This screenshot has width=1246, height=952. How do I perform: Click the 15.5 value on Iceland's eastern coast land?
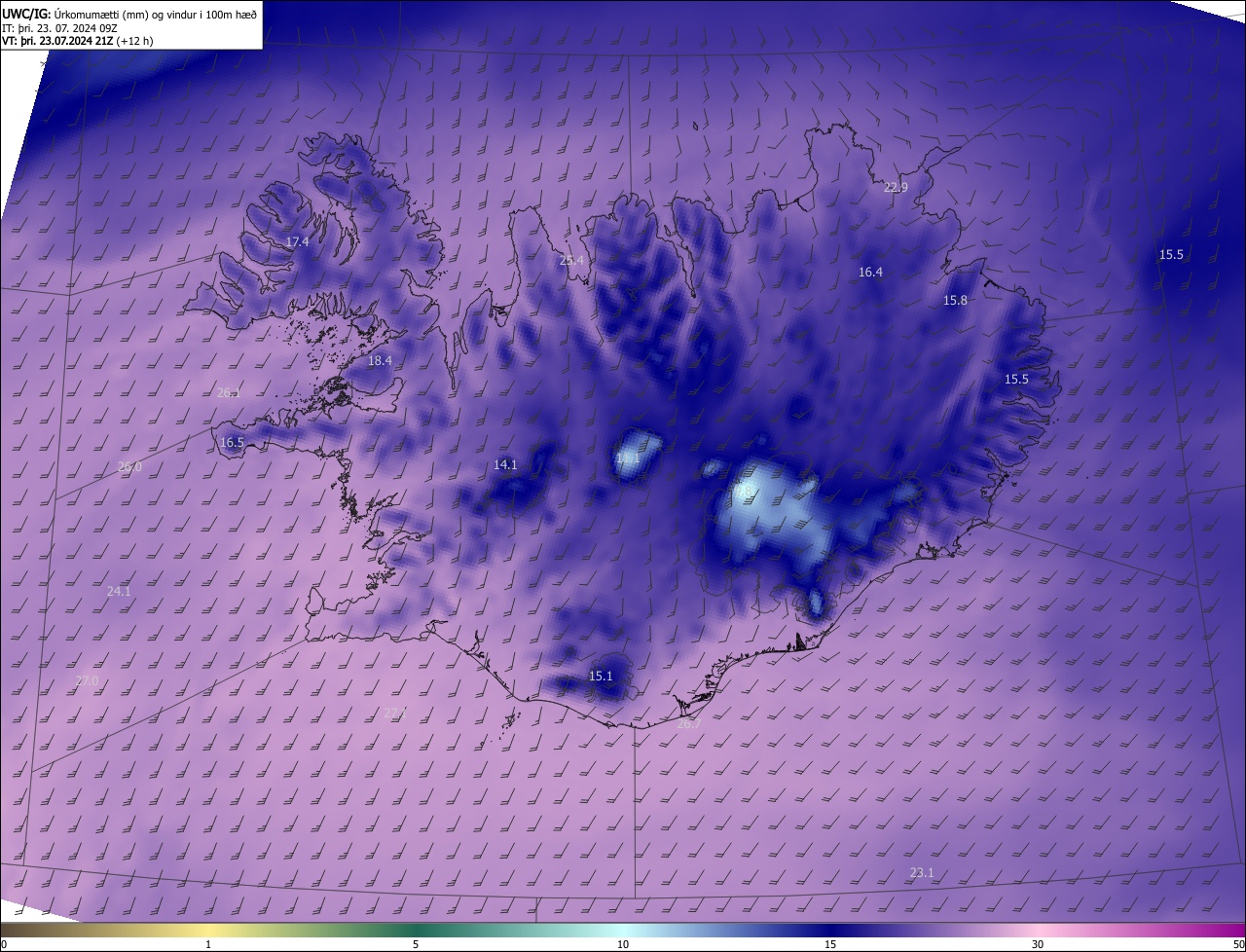1016,379
